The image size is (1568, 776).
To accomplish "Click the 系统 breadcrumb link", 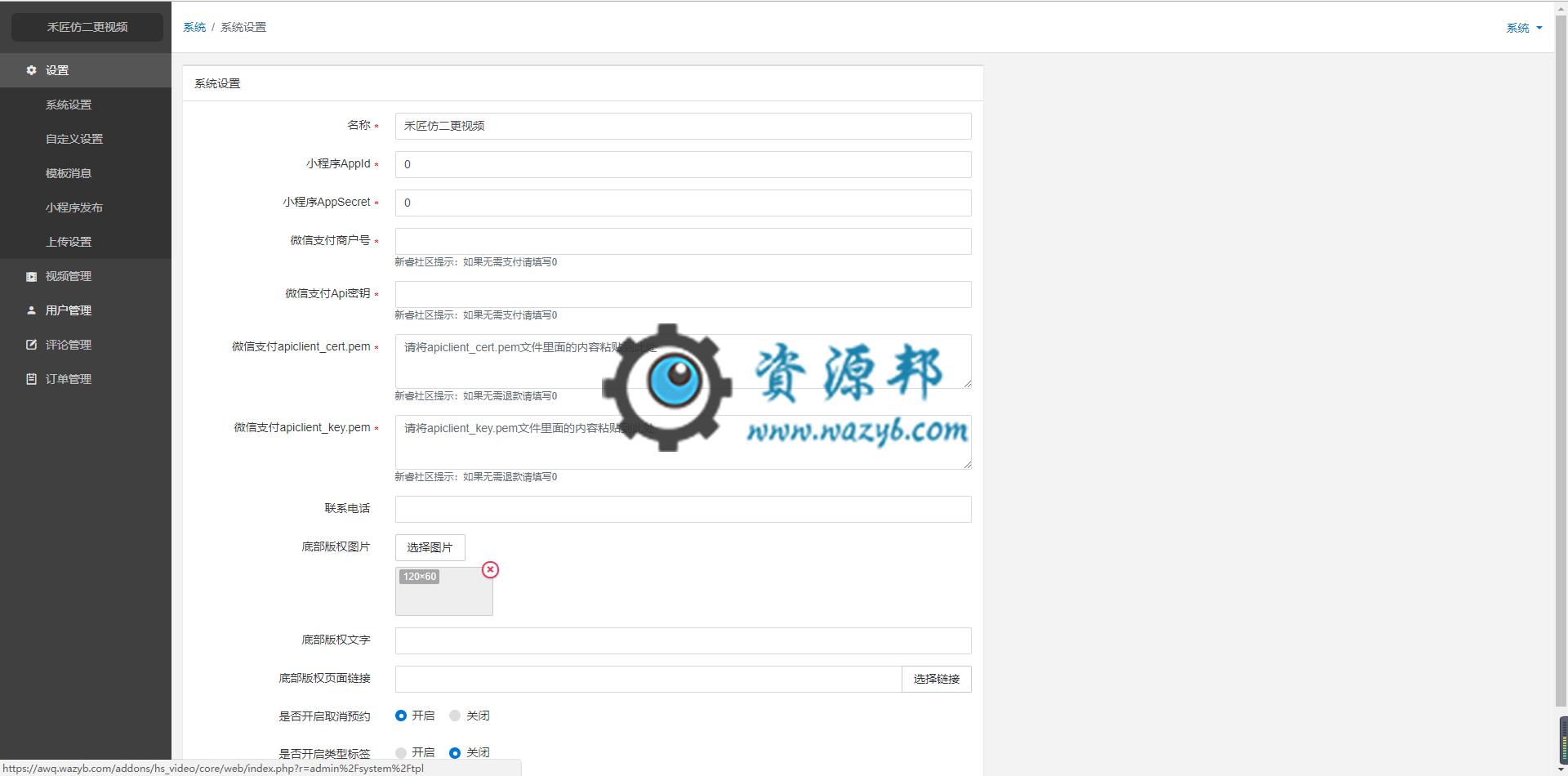I will click(194, 27).
